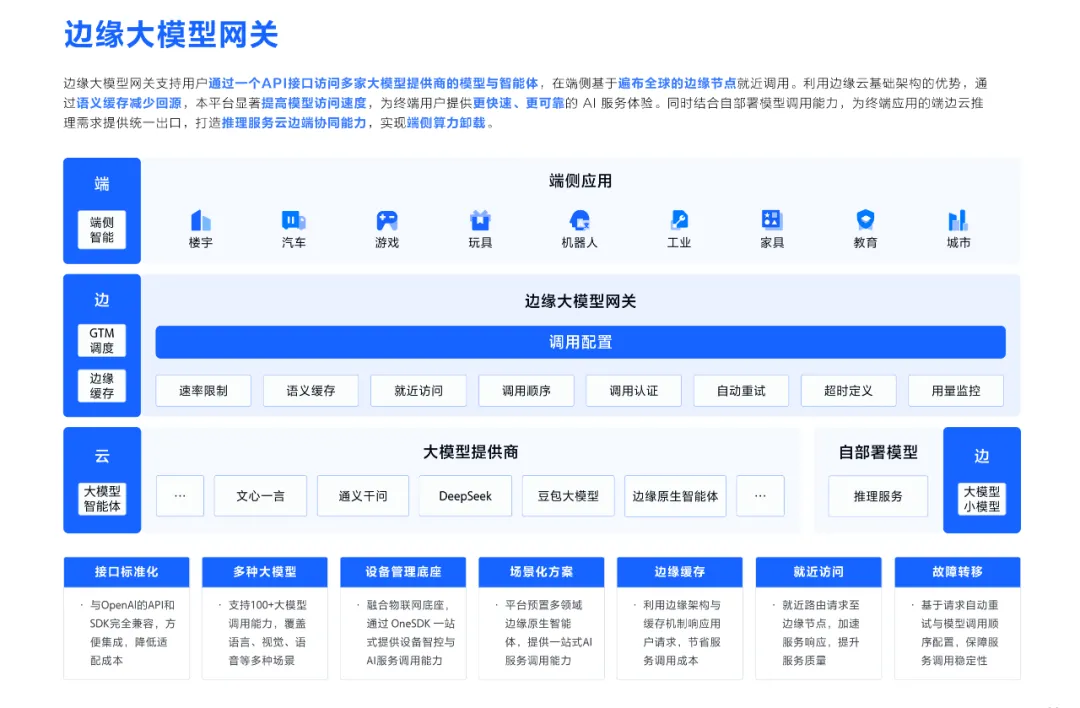Click the 家具 furniture icon

tap(771, 220)
